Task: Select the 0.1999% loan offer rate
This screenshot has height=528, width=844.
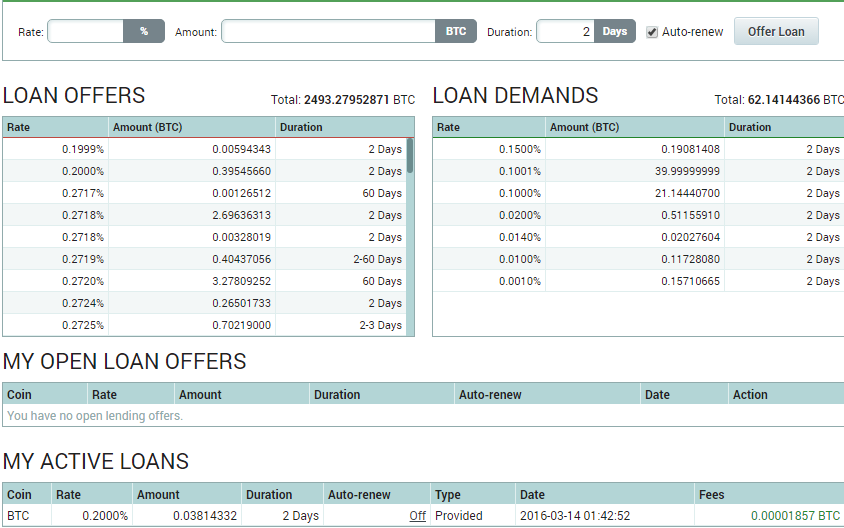Action: pyautogui.click(x=83, y=149)
